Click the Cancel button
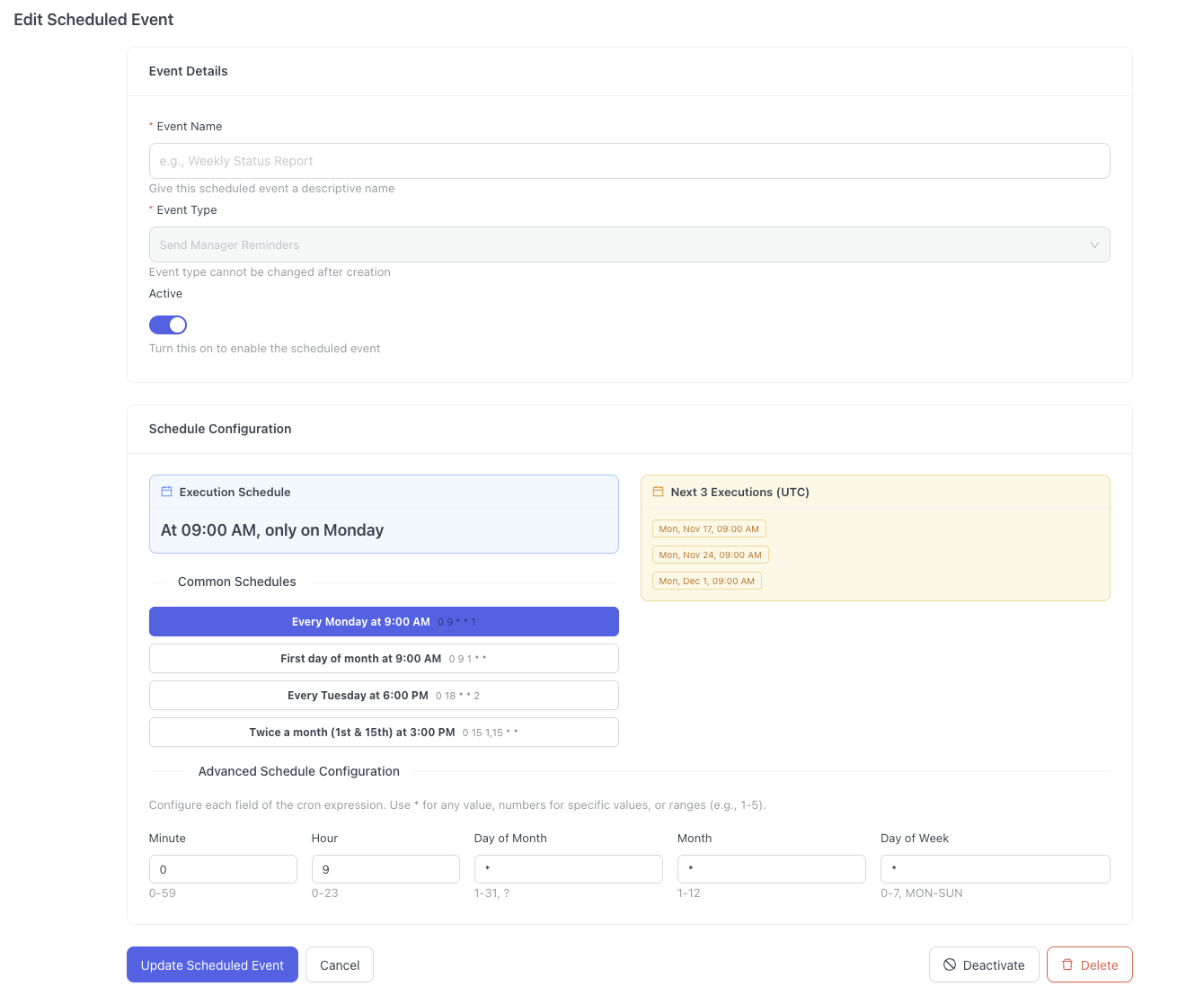The height and width of the screenshot is (995, 1204). (x=340, y=964)
